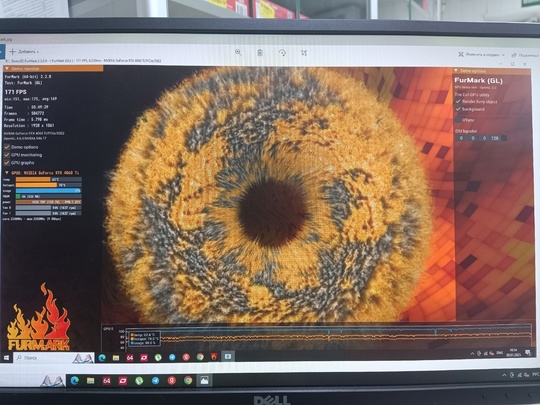Open Edge from the captured screenshot's taskbar
The height and width of the screenshot is (405, 540).
tap(102, 358)
